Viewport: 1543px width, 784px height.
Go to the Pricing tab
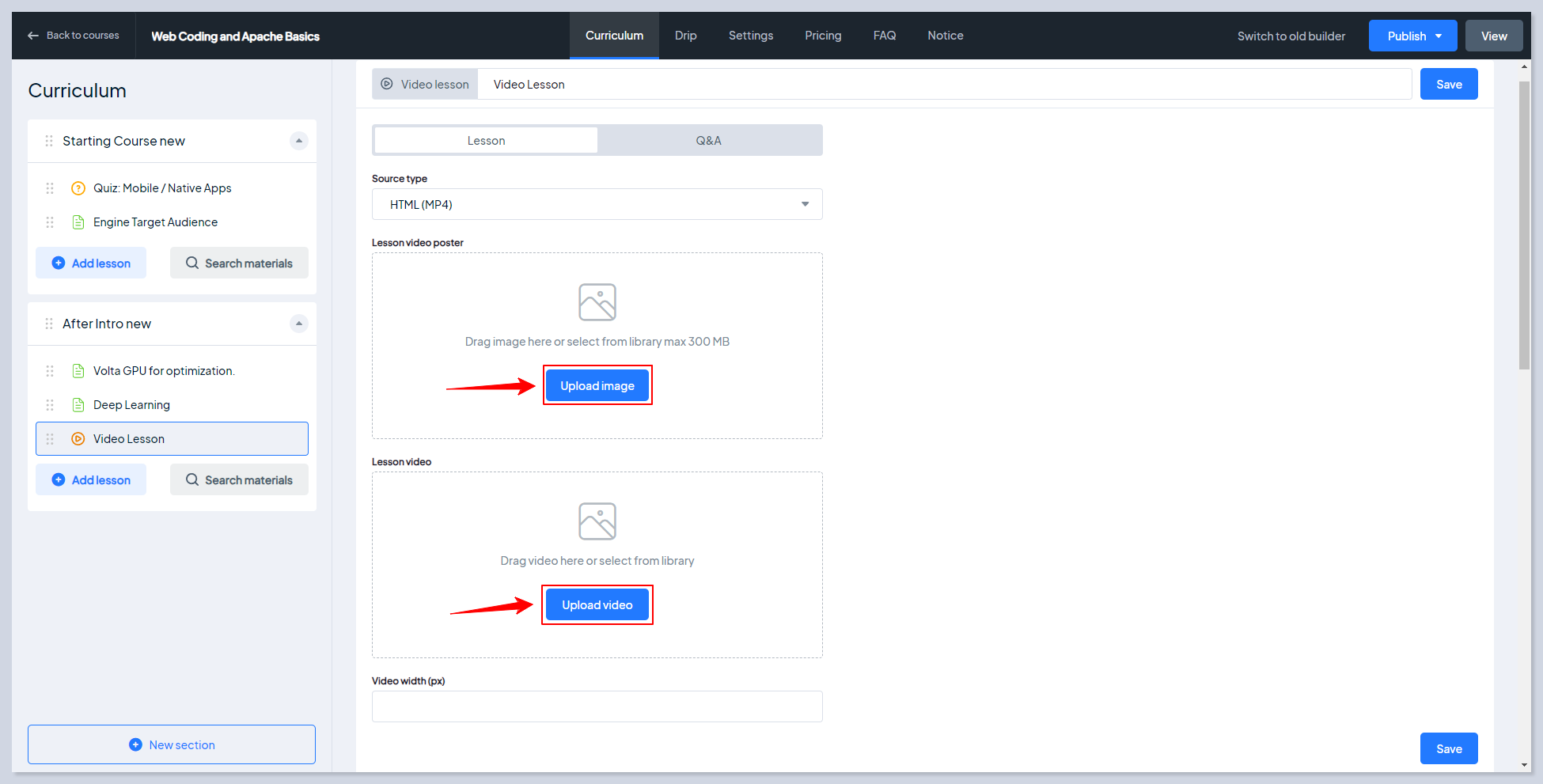pyautogui.click(x=823, y=36)
